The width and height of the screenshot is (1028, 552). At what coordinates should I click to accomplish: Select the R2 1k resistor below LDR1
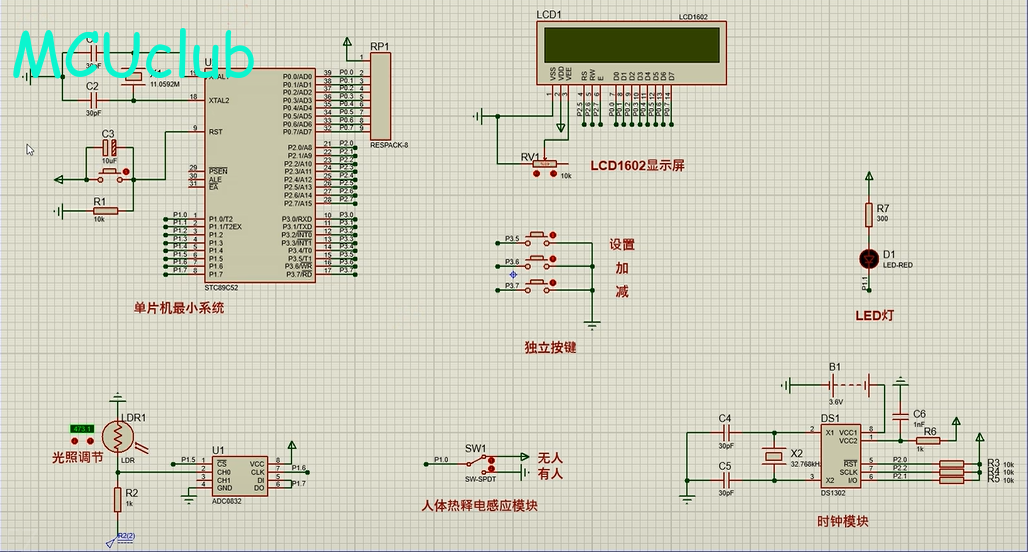click(118, 499)
